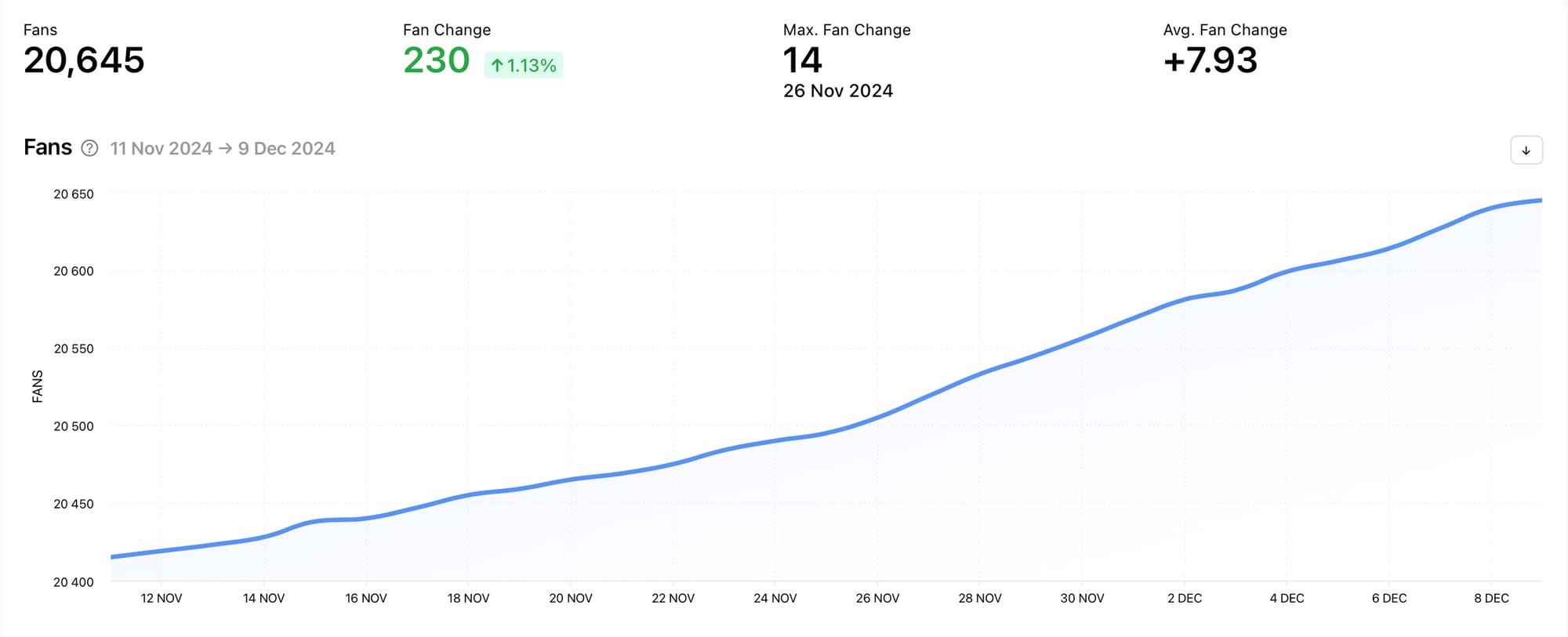Screen dimensions: 1568x637
Task: Click the 20 NOV x-axis label
Action: pos(571,598)
